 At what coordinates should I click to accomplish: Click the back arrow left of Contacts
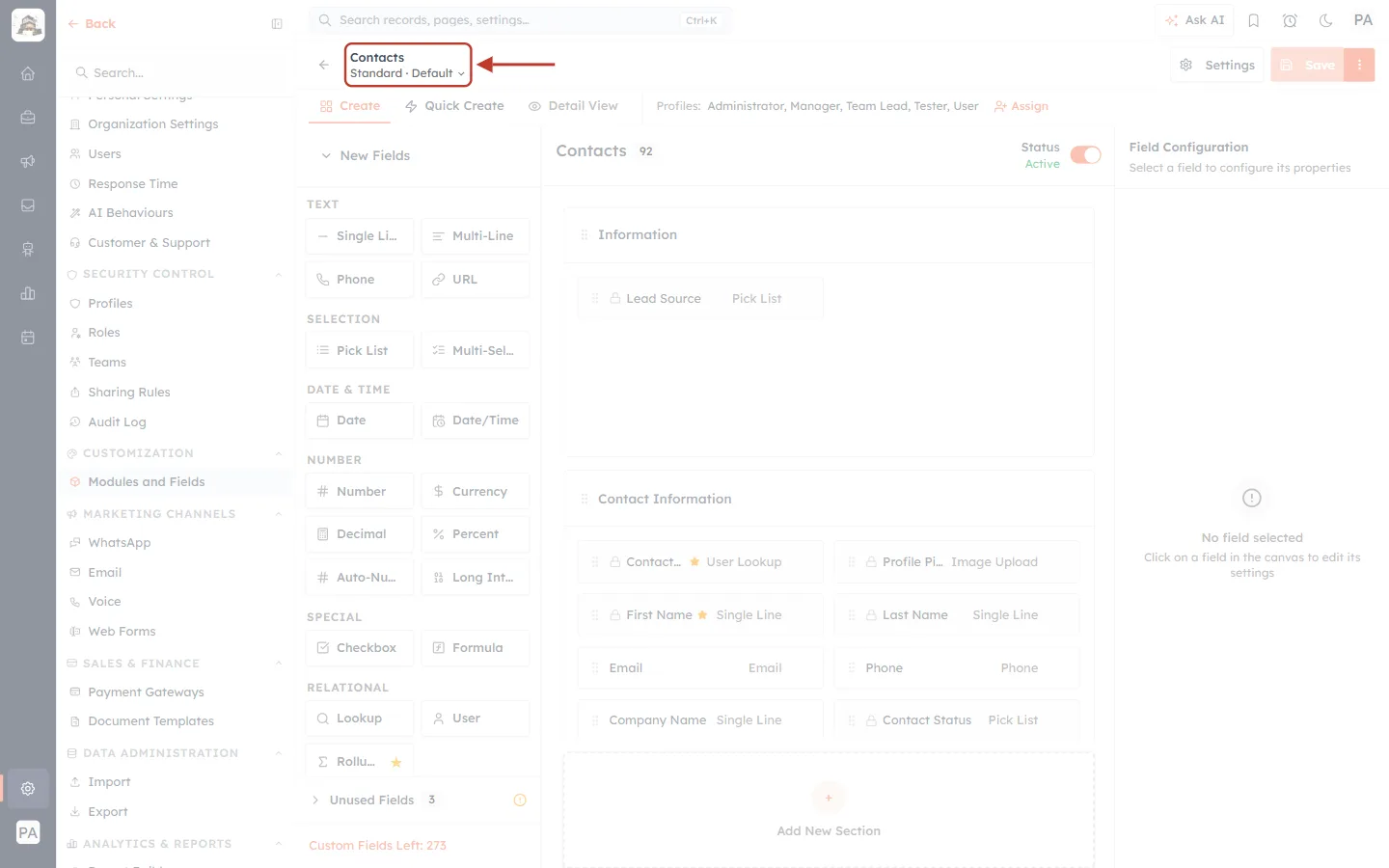[324, 65]
